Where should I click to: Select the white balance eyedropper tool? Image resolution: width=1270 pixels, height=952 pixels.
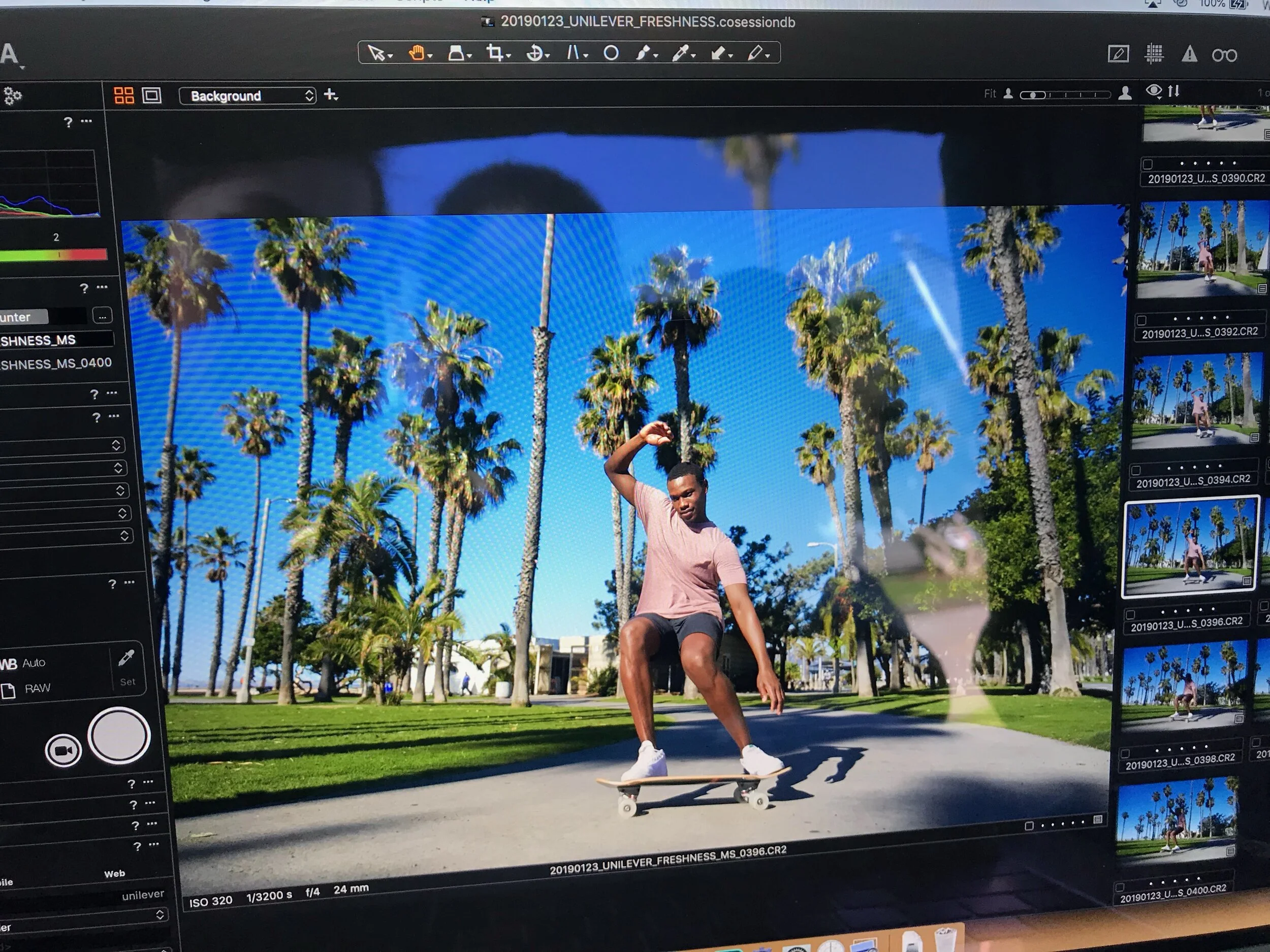click(680, 53)
